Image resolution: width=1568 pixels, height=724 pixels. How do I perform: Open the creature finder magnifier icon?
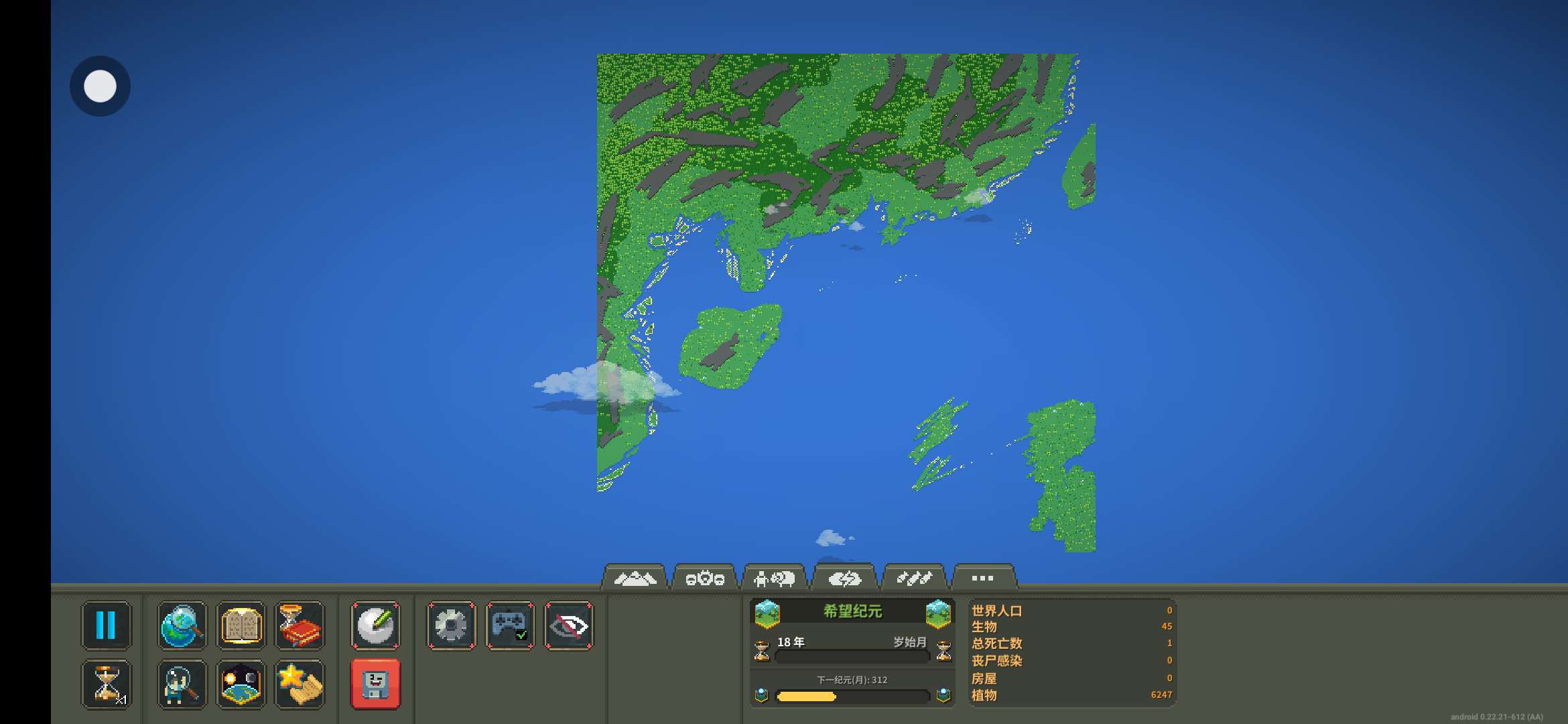click(x=182, y=684)
